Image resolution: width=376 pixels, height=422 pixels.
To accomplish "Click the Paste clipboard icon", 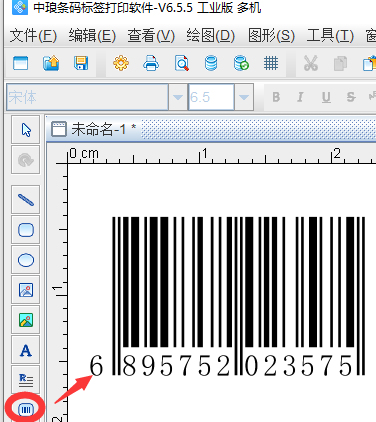I will point(369,63).
